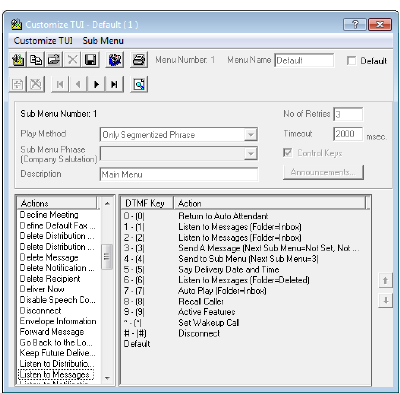Image resolution: width=400 pixels, height=393 pixels.
Task: Click the Help question mark button
Action: point(355,24)
